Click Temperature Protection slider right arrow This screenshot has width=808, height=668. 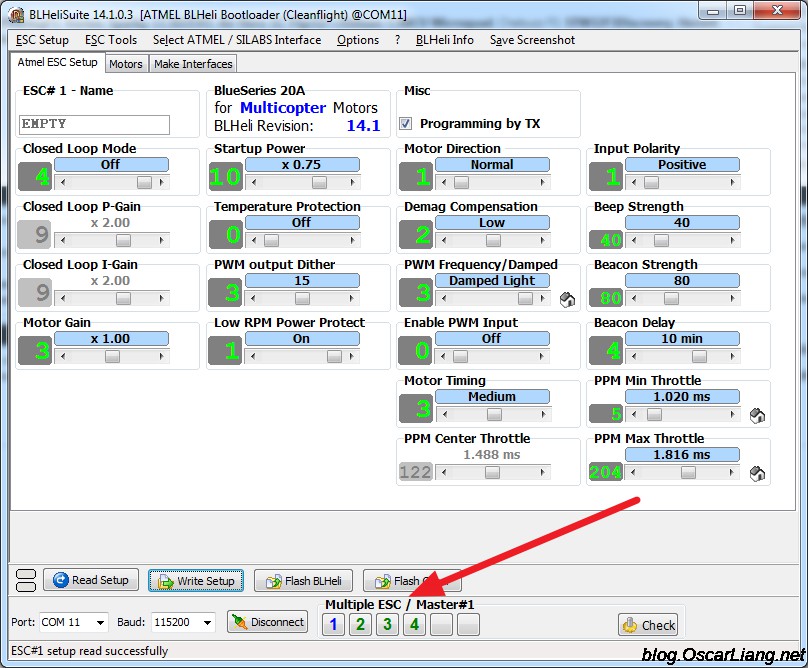click(352, 240)
